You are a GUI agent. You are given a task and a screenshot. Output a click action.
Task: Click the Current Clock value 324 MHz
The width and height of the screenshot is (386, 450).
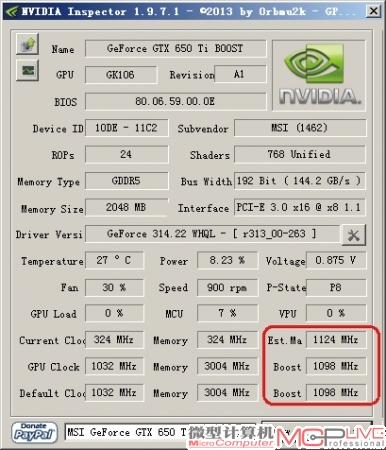114,340
